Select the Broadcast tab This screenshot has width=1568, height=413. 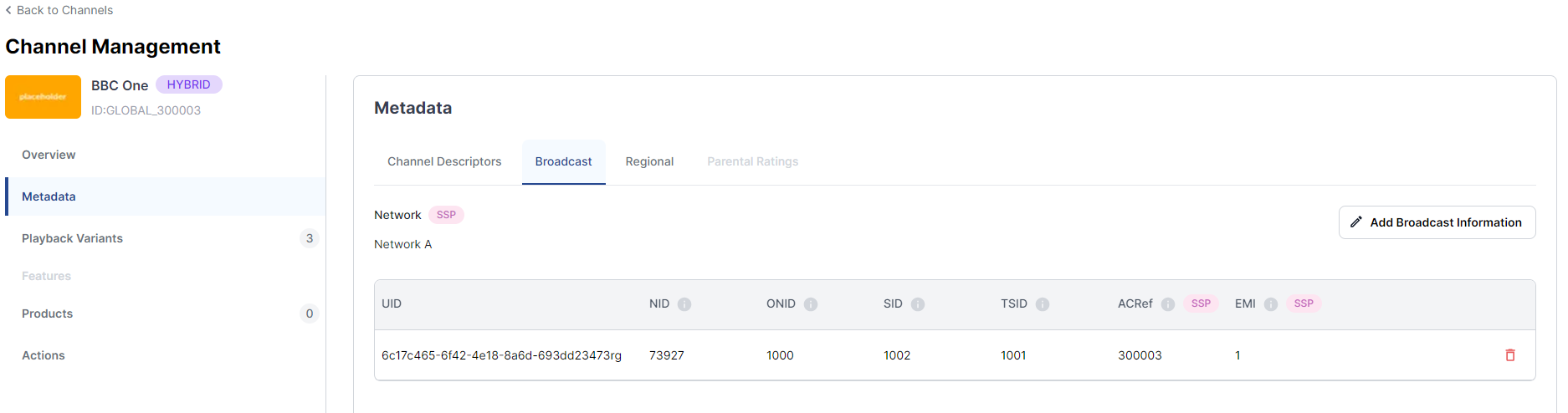coord(563,161)
